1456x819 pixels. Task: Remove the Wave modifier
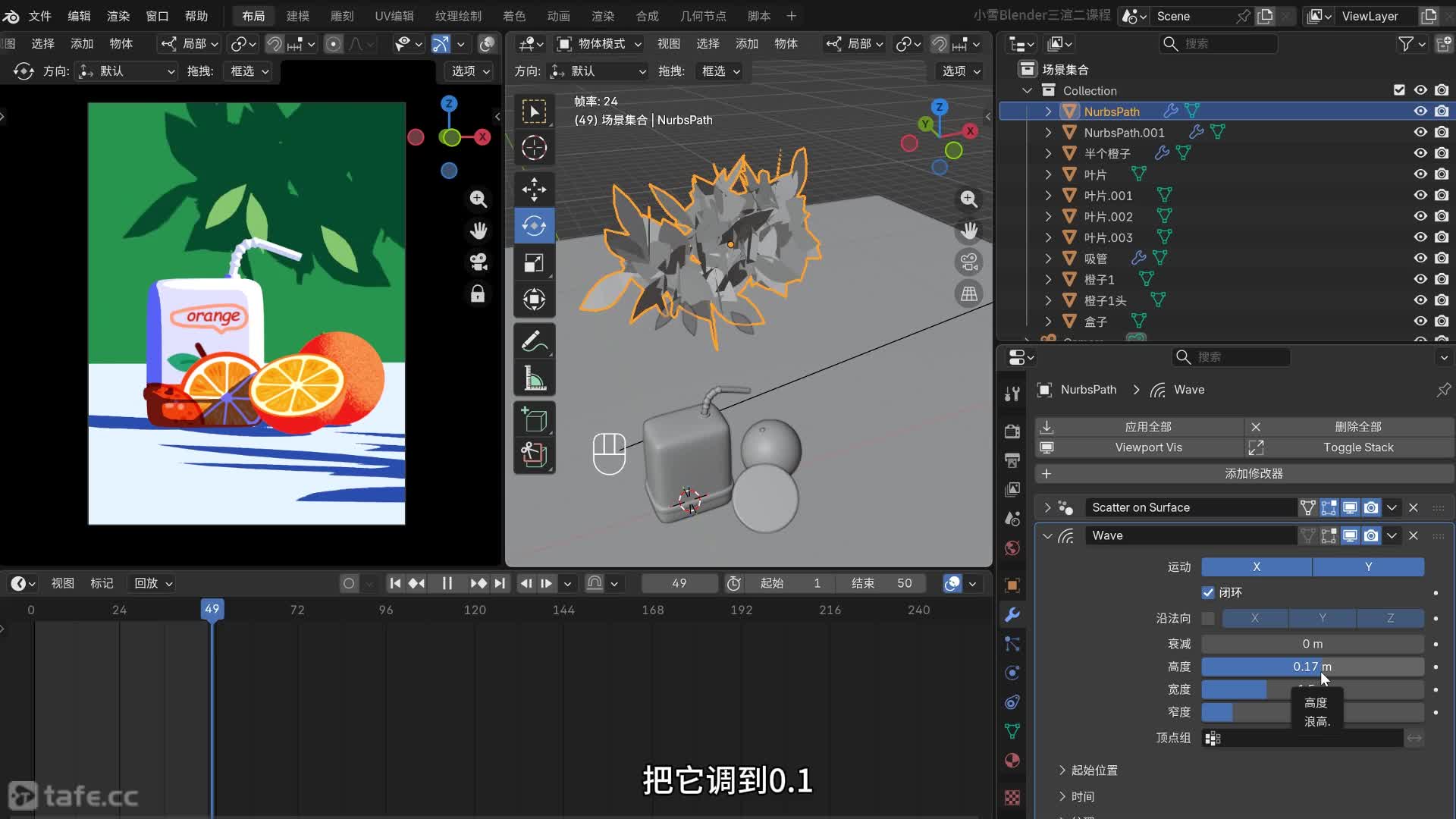coord(1414,535)
